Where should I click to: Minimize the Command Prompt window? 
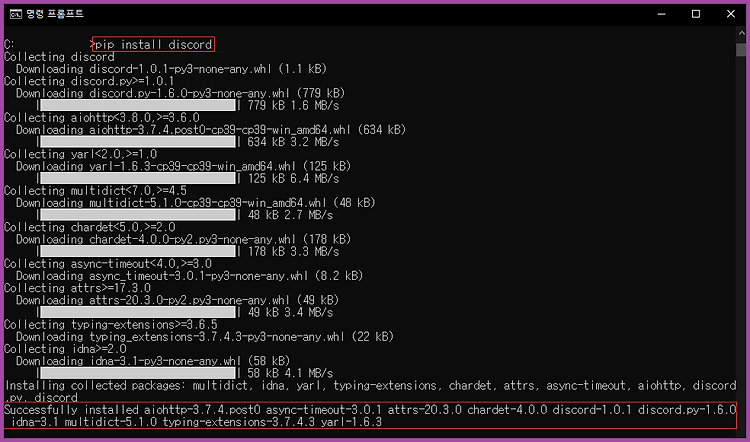[662, 14]
